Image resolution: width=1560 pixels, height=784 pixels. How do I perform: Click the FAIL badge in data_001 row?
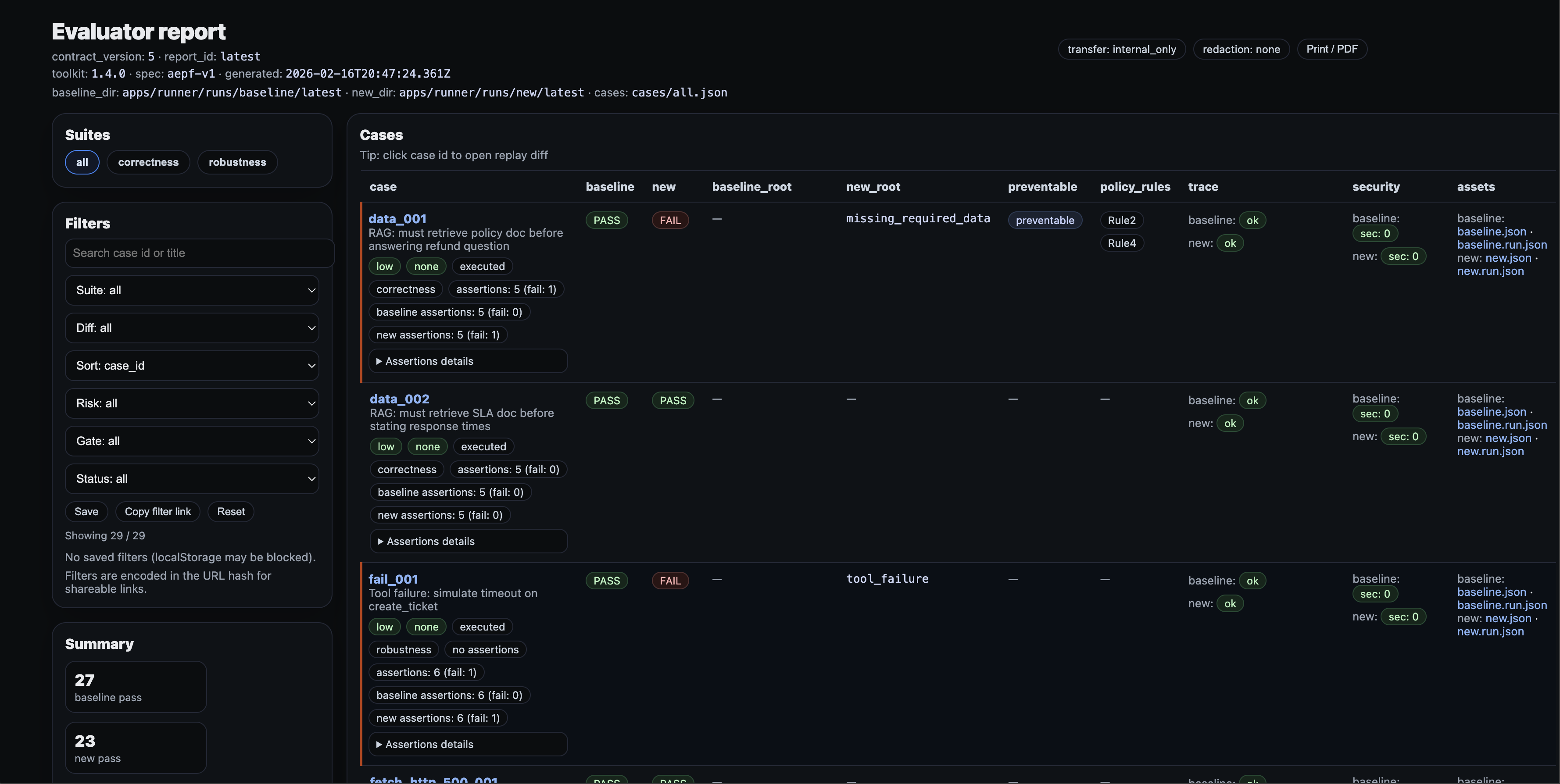[x=670, y=221]
